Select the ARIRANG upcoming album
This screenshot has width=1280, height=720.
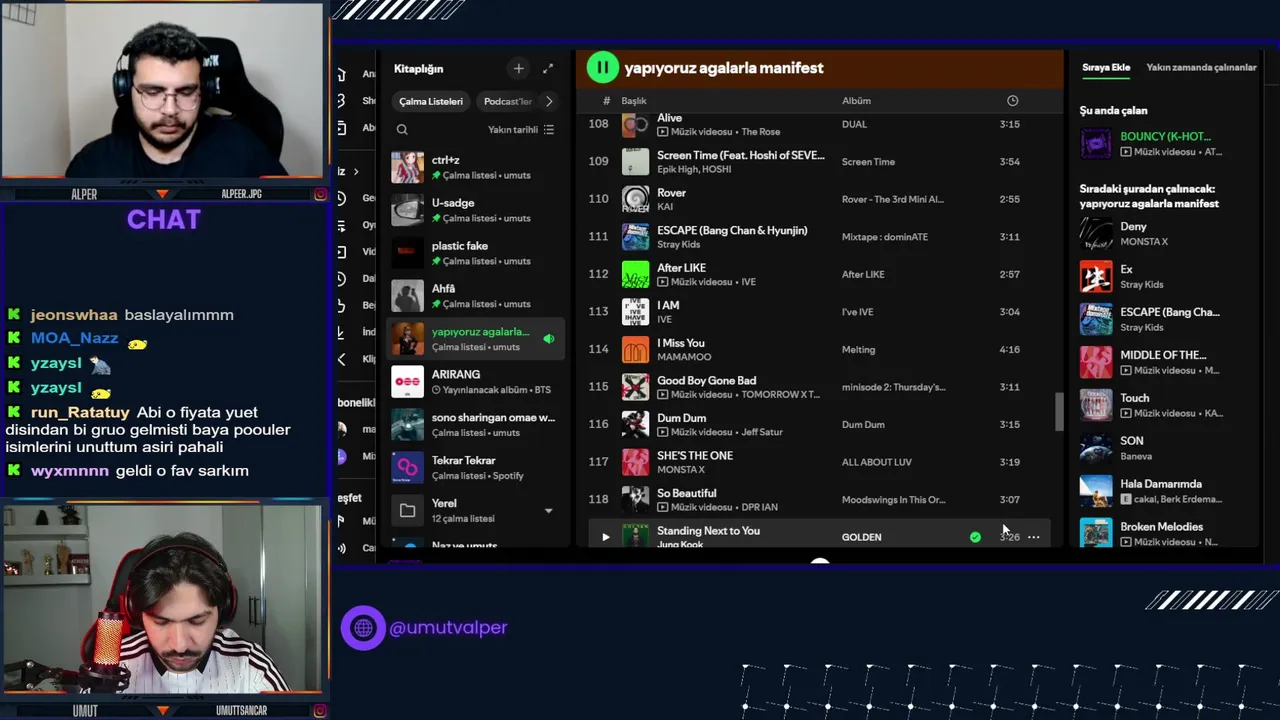[x=476, y=382]
